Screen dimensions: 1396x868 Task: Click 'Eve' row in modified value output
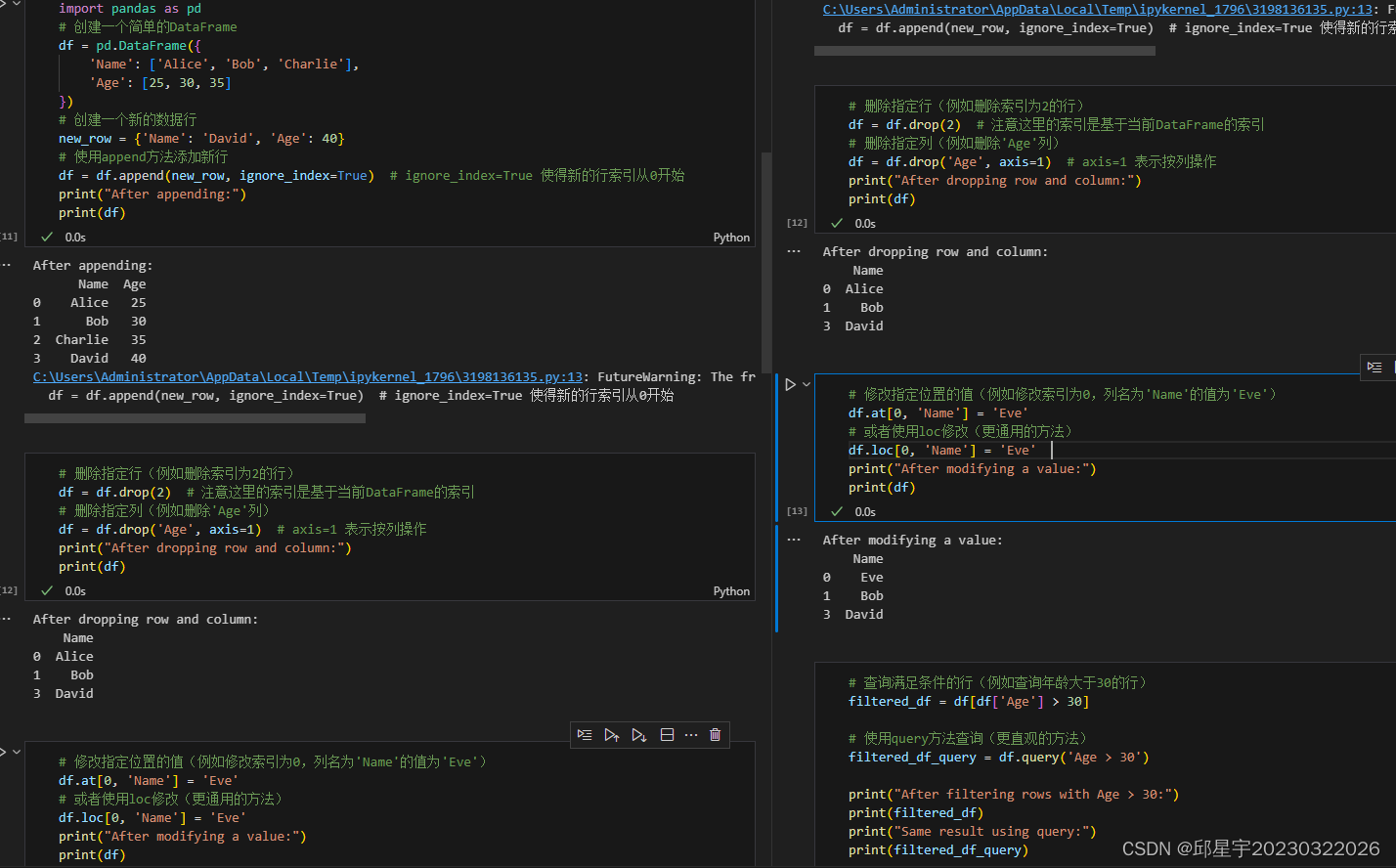[x=853, y=578]
